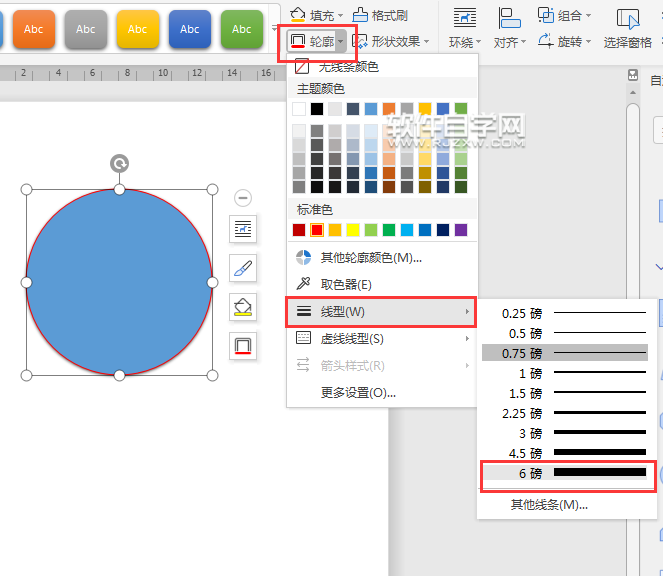
Task: Click the Fill (填充) paint bucket icon
Action: tap(298, 15)
